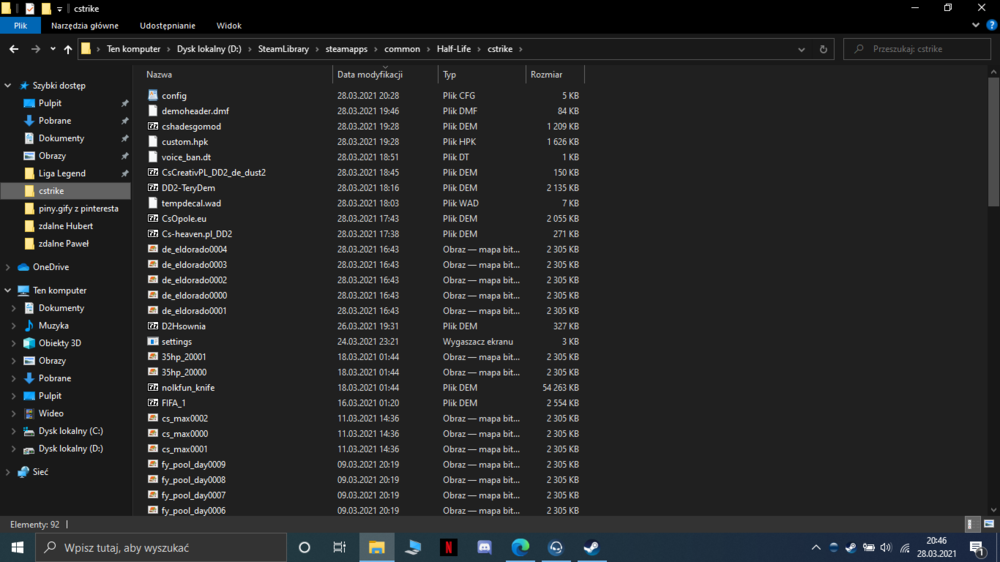Viewport: 1000px width, 562px height.
Task: Select the fy_pool_day0009 file
Action: coord(193,464)
